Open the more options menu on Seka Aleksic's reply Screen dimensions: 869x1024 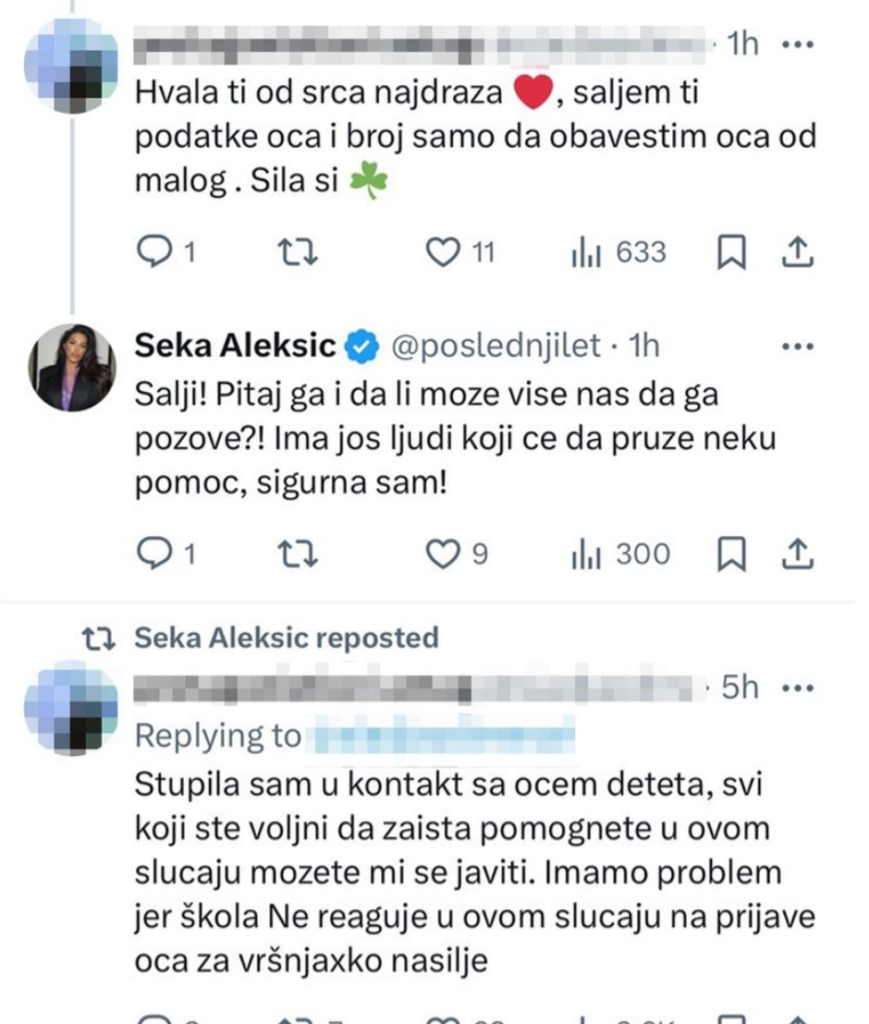coord(798,345)
